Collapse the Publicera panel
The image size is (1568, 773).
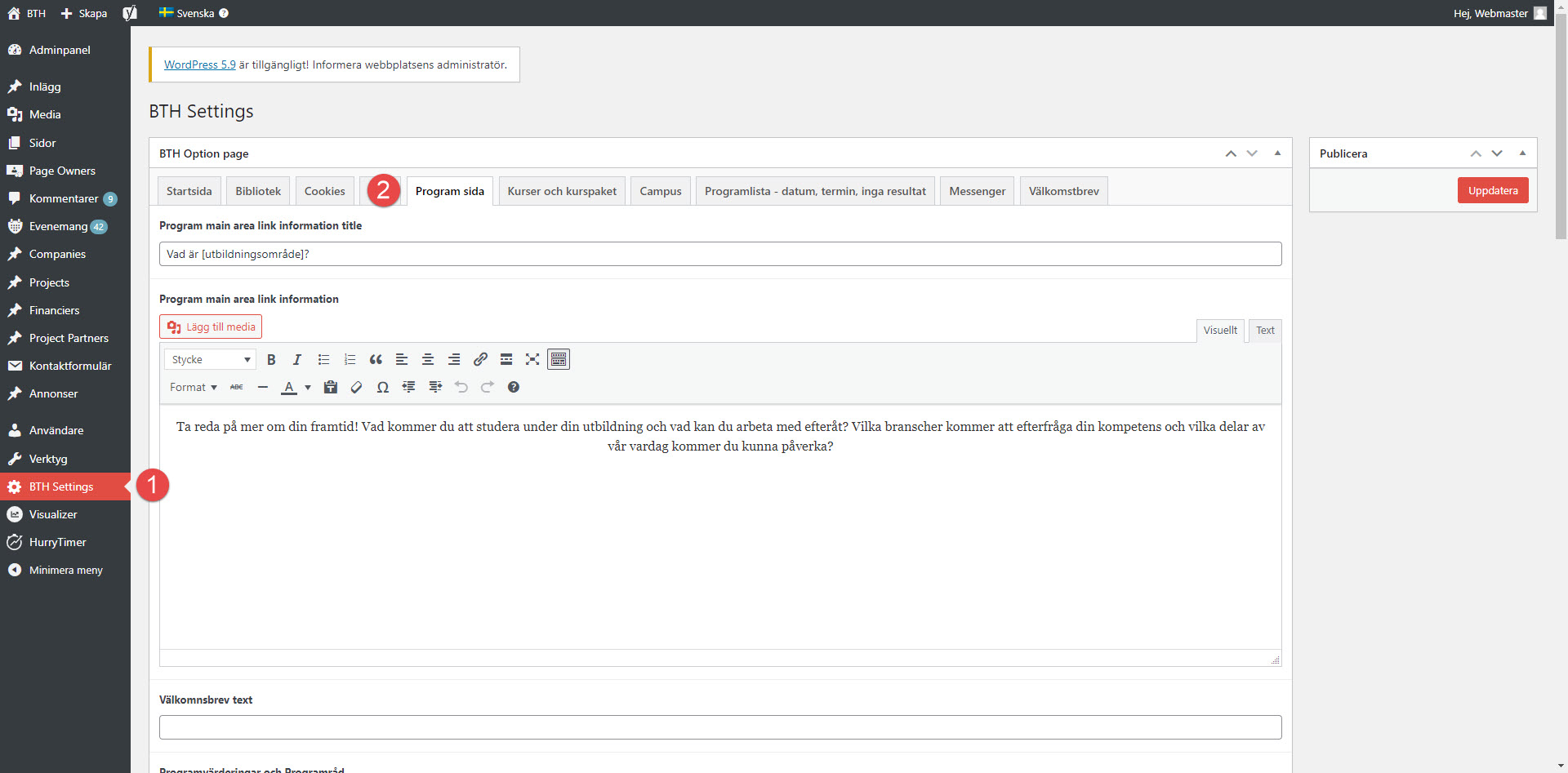coord(1522,153)
